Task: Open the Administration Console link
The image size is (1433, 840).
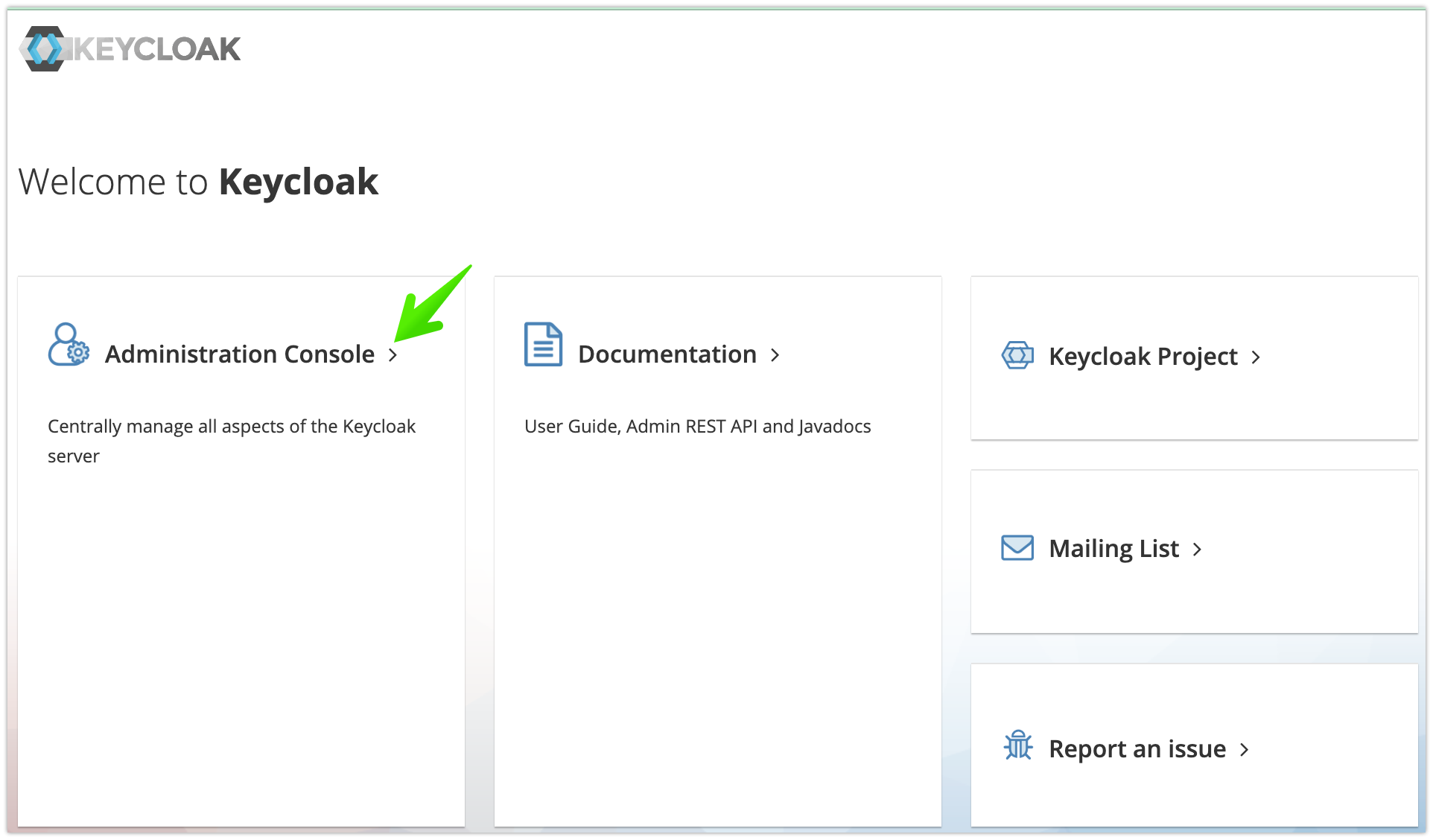Action: [239, 354]
